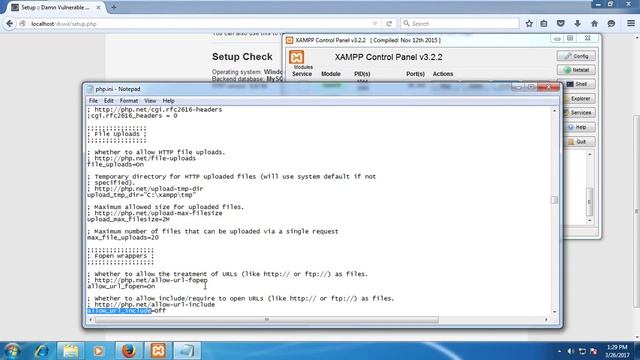Reload the page in Firefox
The image size is (640, 360).
tap(389, 24)
